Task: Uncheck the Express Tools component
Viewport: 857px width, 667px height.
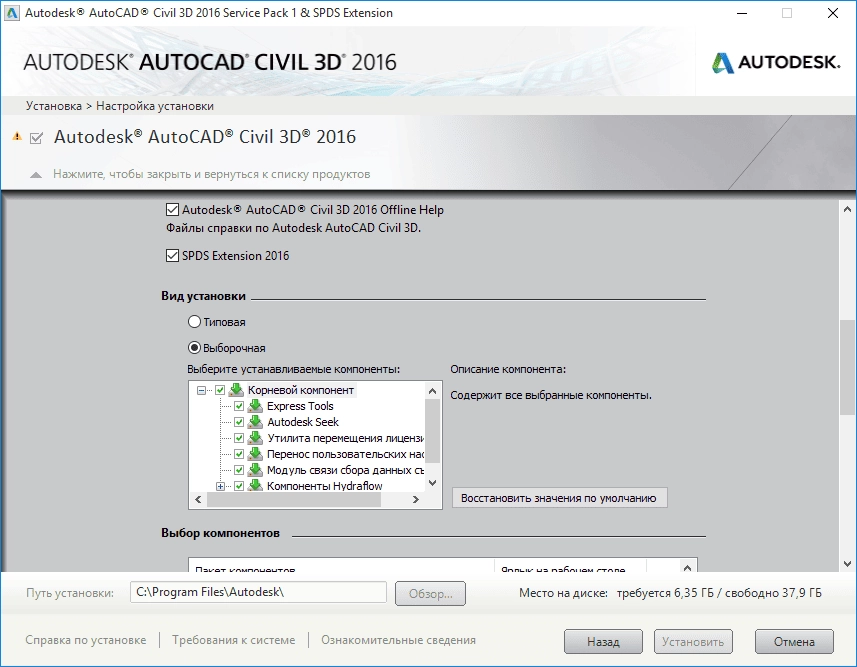Action: pyautogui.click(x=239, y=406)
